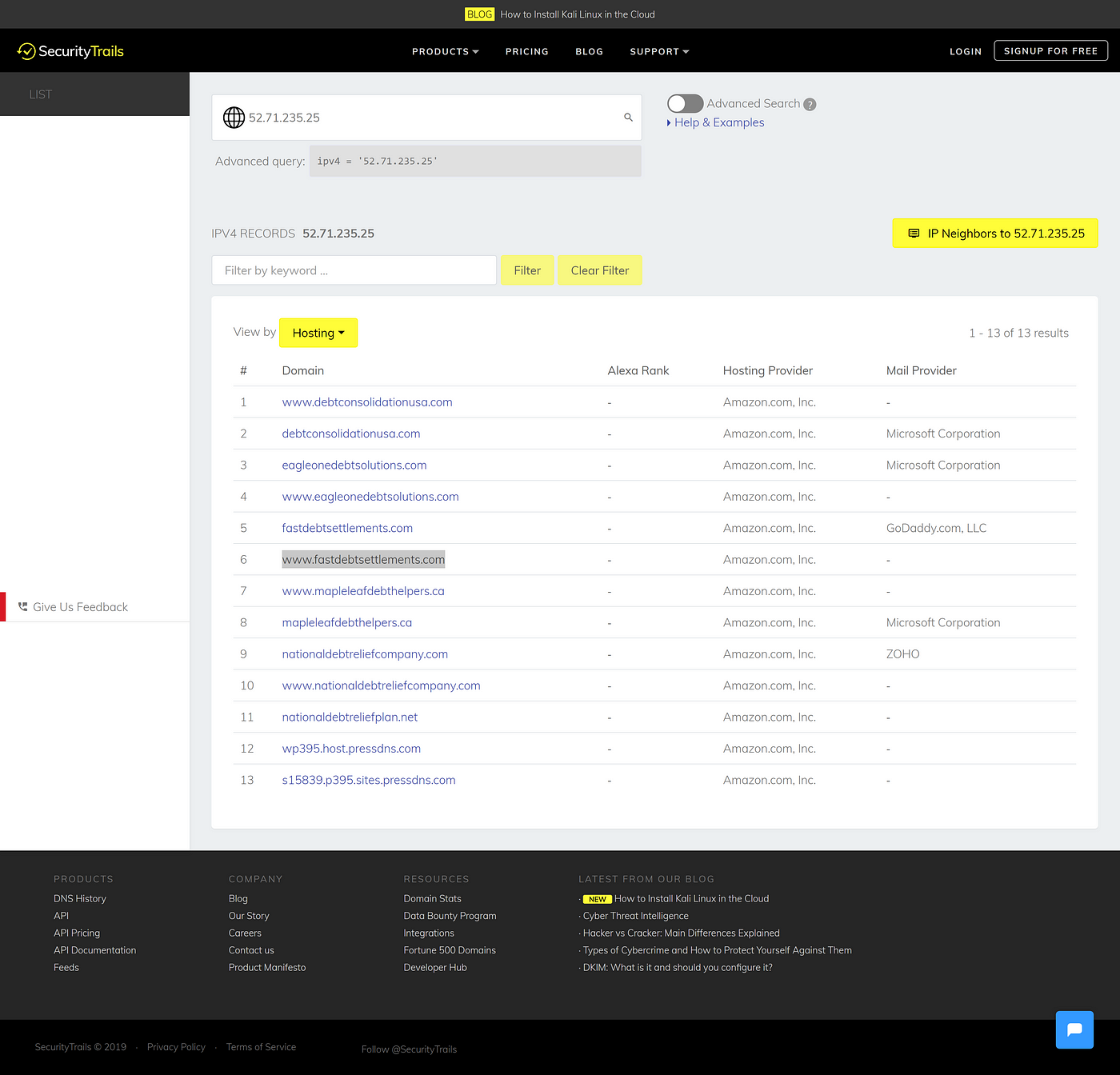1120x1075 pixels.
Task: Select the LIST sidebar tab
Action: (x=94, y=94)
